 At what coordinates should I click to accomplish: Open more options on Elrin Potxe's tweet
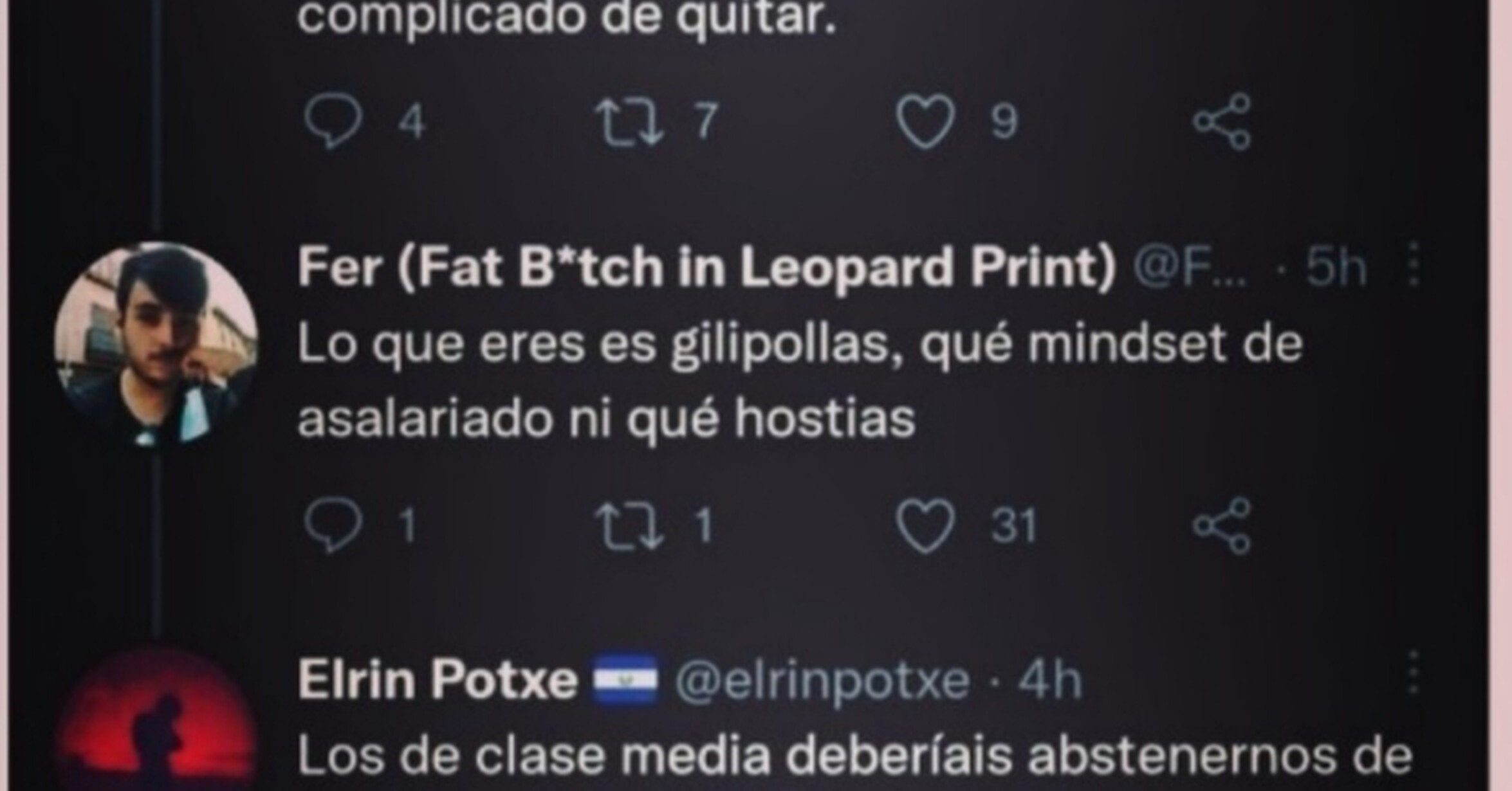click(1414, 673)
